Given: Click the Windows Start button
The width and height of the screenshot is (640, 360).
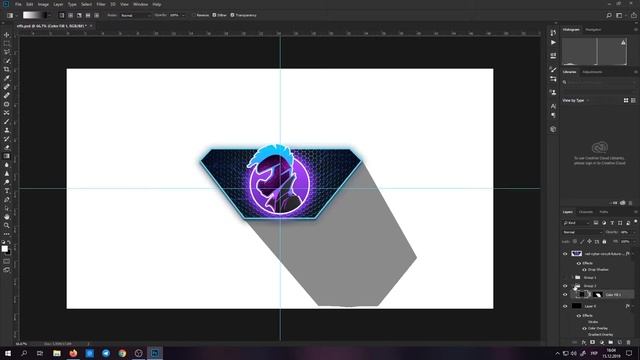Looking at the screenshot, I should coord(8,353).
